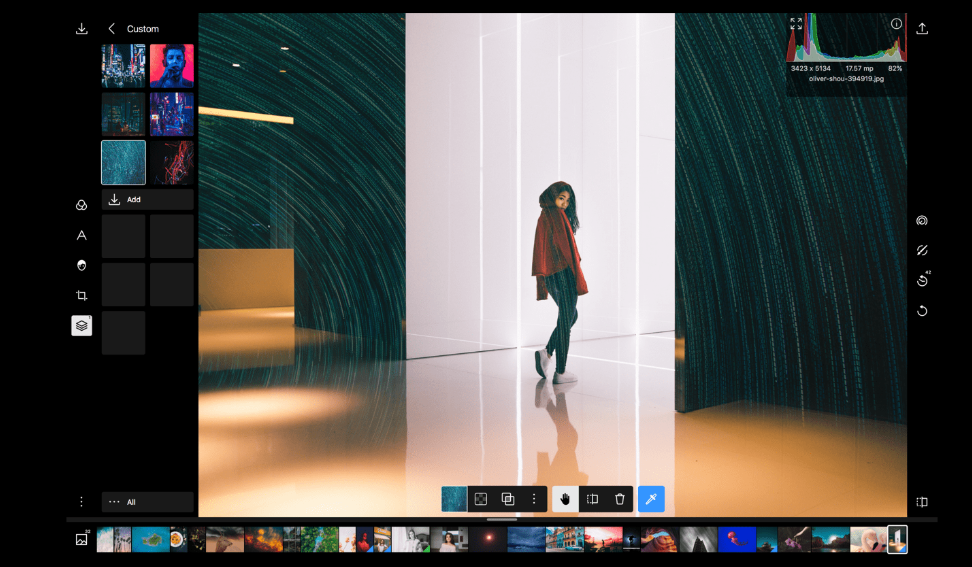Click the import download icon at top left
The width and height of the screenshot is (972, 567).
(x=81, y=29)
